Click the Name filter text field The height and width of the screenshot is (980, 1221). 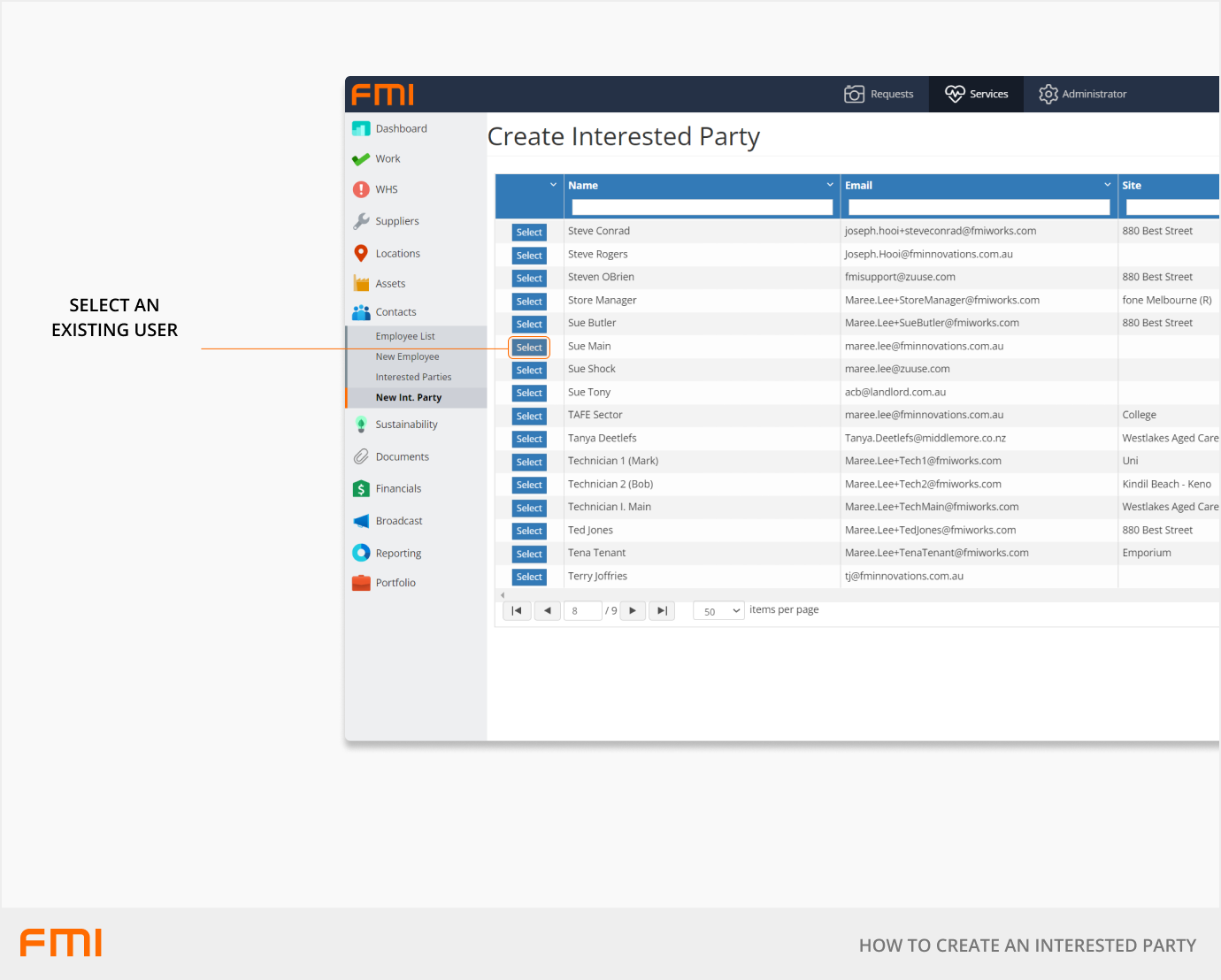coord(702,207)
